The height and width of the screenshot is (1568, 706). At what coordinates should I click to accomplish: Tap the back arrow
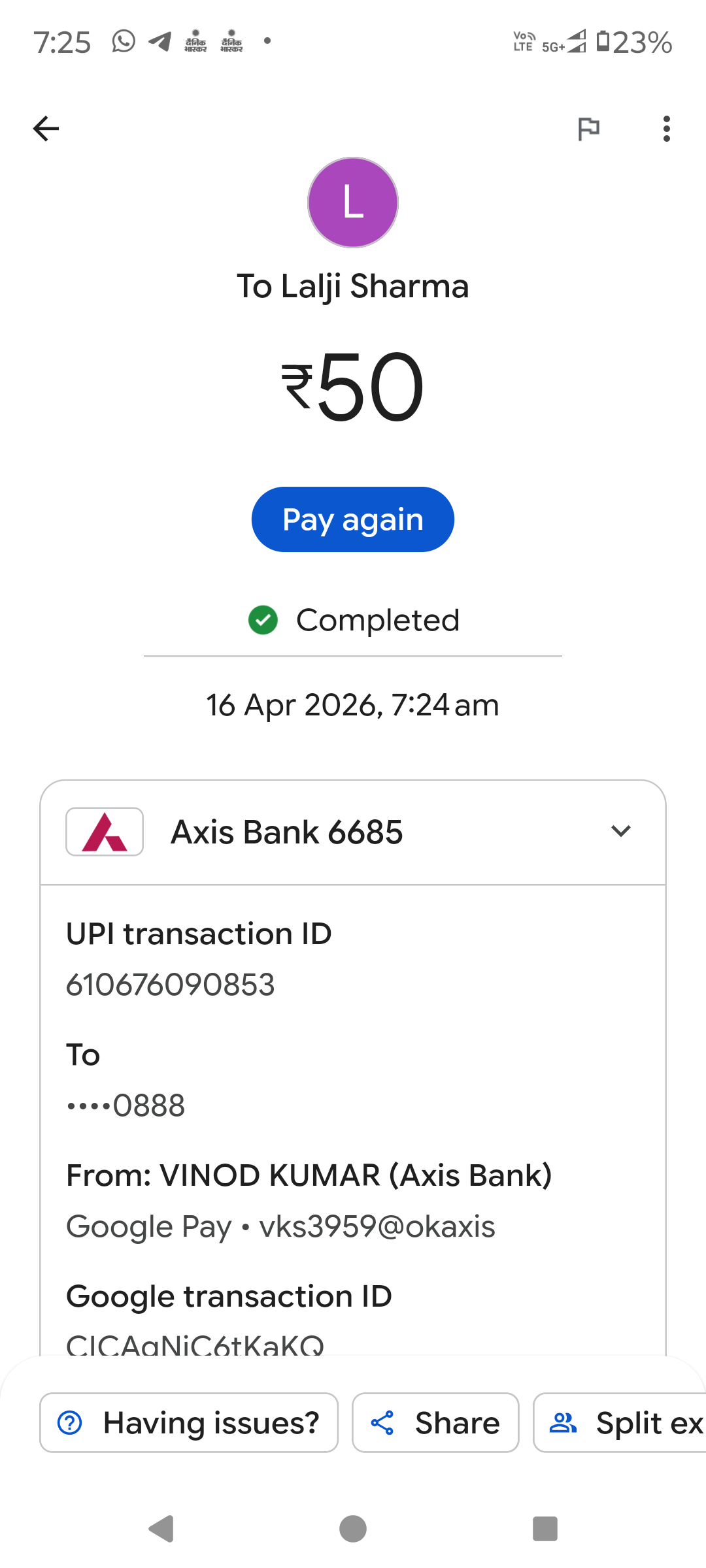point(46,129)
